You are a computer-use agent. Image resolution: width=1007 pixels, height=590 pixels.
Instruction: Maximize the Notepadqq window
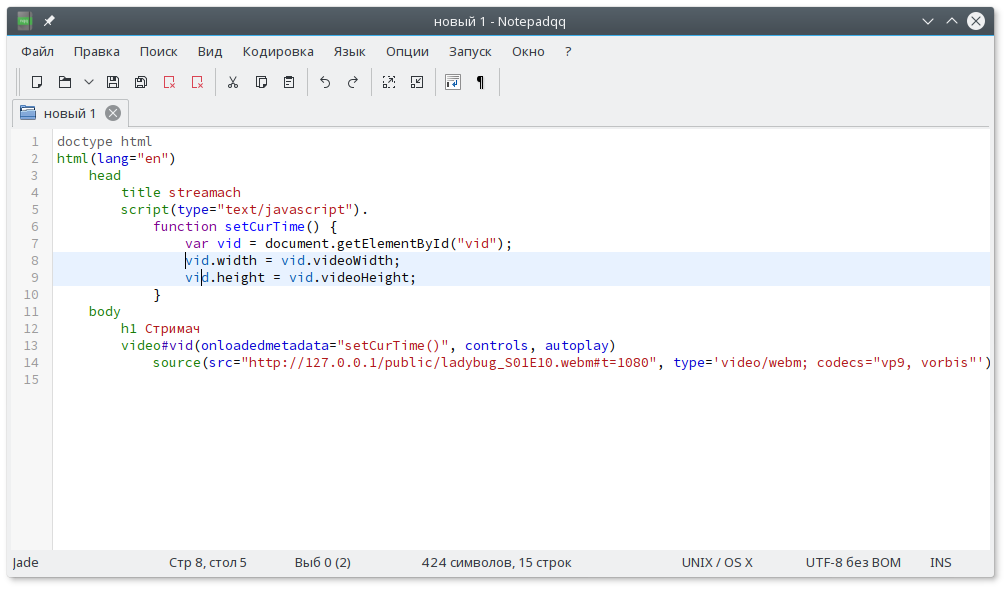point(952,21)
